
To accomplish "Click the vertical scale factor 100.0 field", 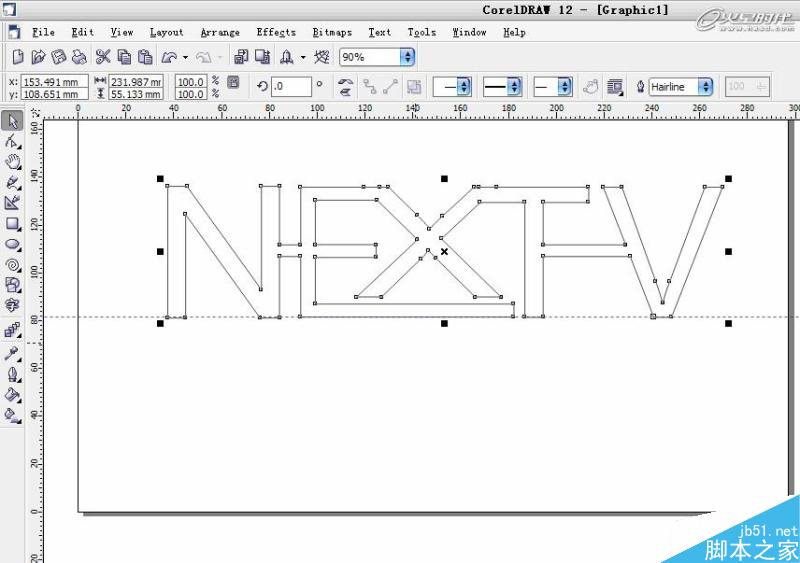I will 191,94.
